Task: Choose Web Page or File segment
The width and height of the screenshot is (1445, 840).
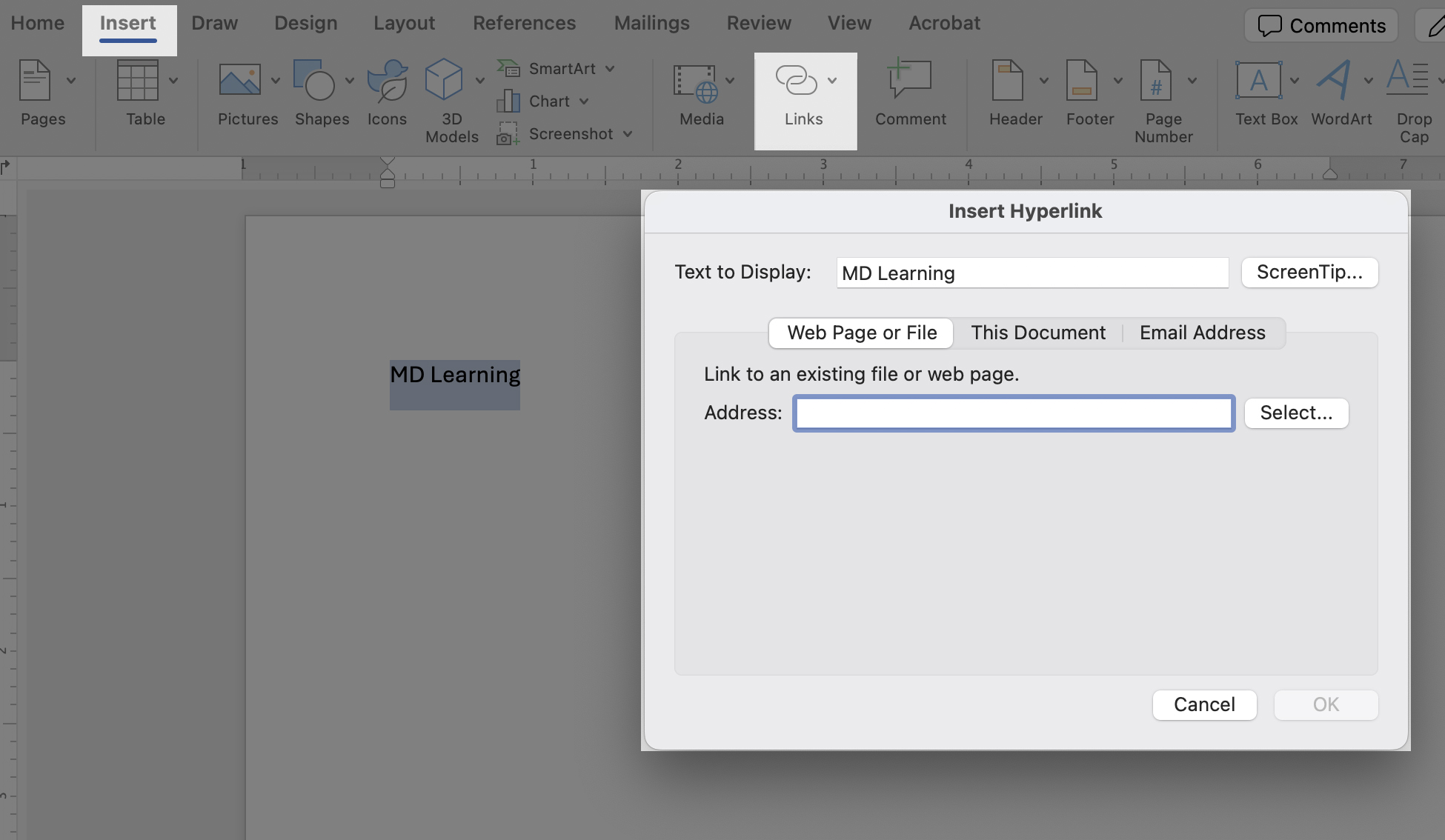Action: 862,333
